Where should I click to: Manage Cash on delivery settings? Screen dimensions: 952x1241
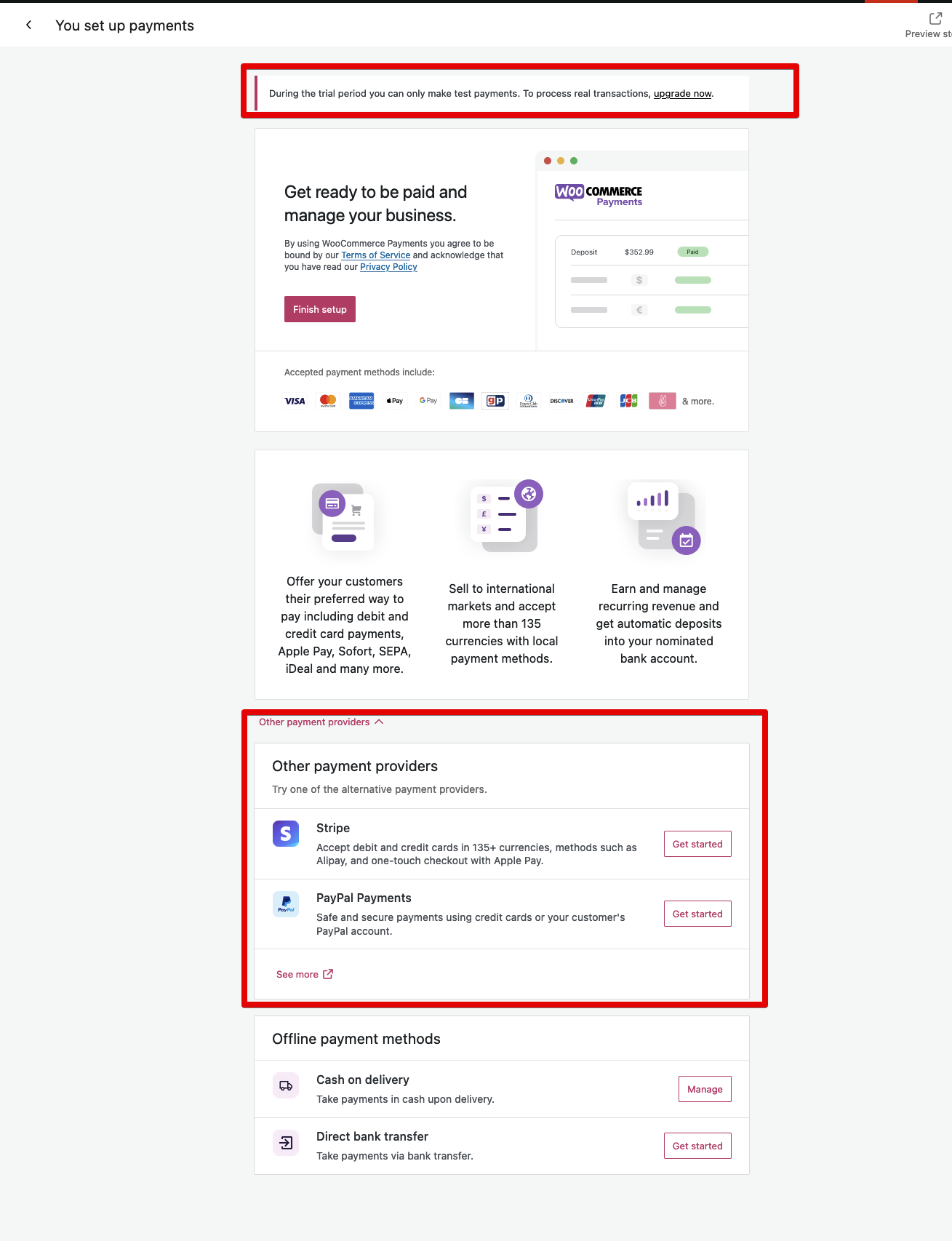704,1089
